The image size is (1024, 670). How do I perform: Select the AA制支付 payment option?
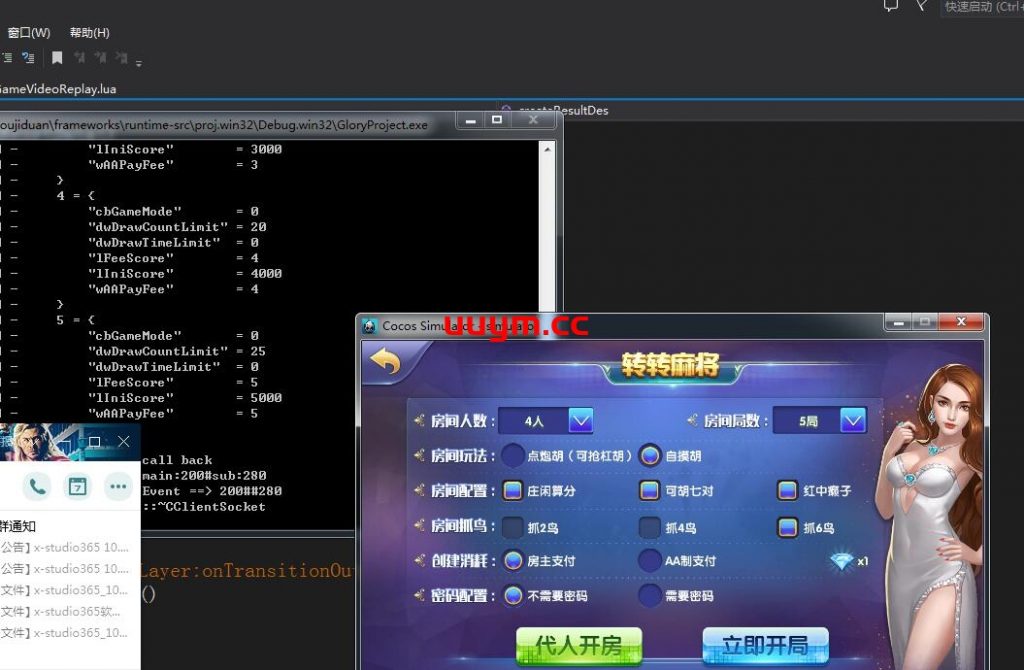pos(650,561)
